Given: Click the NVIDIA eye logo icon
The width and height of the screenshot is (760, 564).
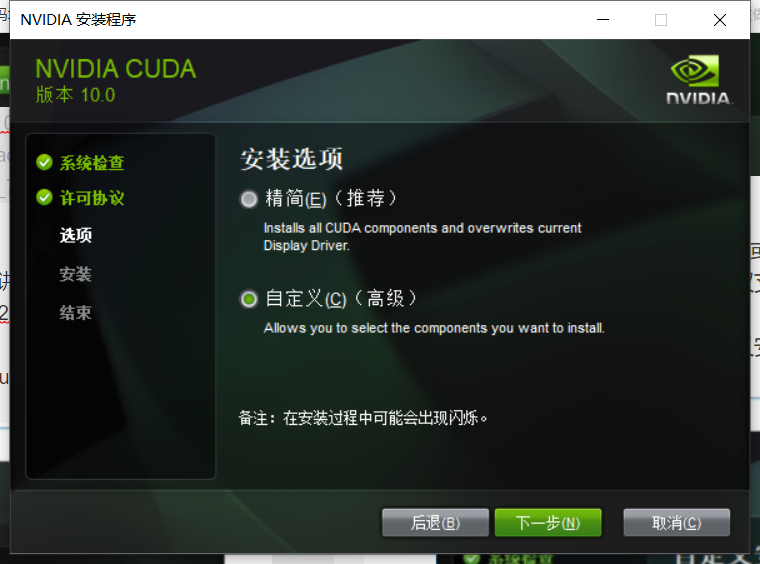Looking at the screenshot, I should (695, 71).
